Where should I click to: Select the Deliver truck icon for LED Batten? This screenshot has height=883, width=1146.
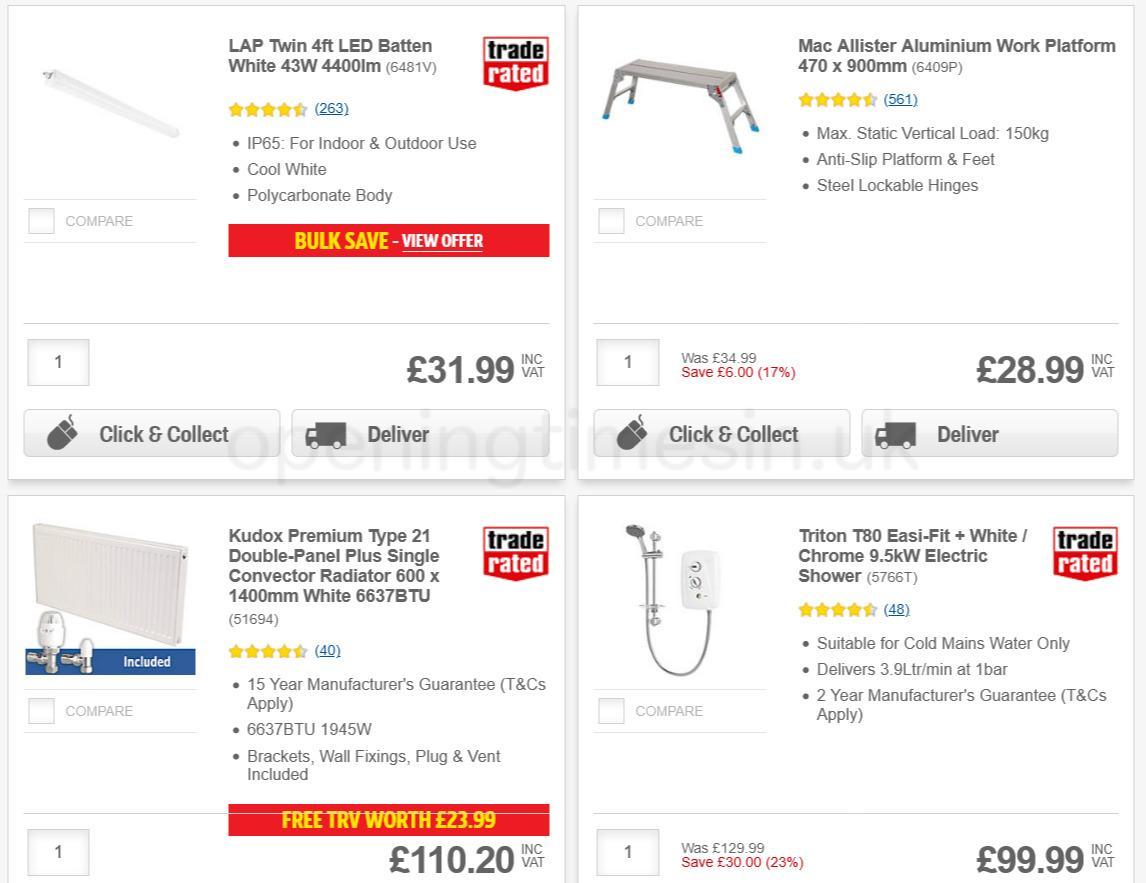click(326, 434)
